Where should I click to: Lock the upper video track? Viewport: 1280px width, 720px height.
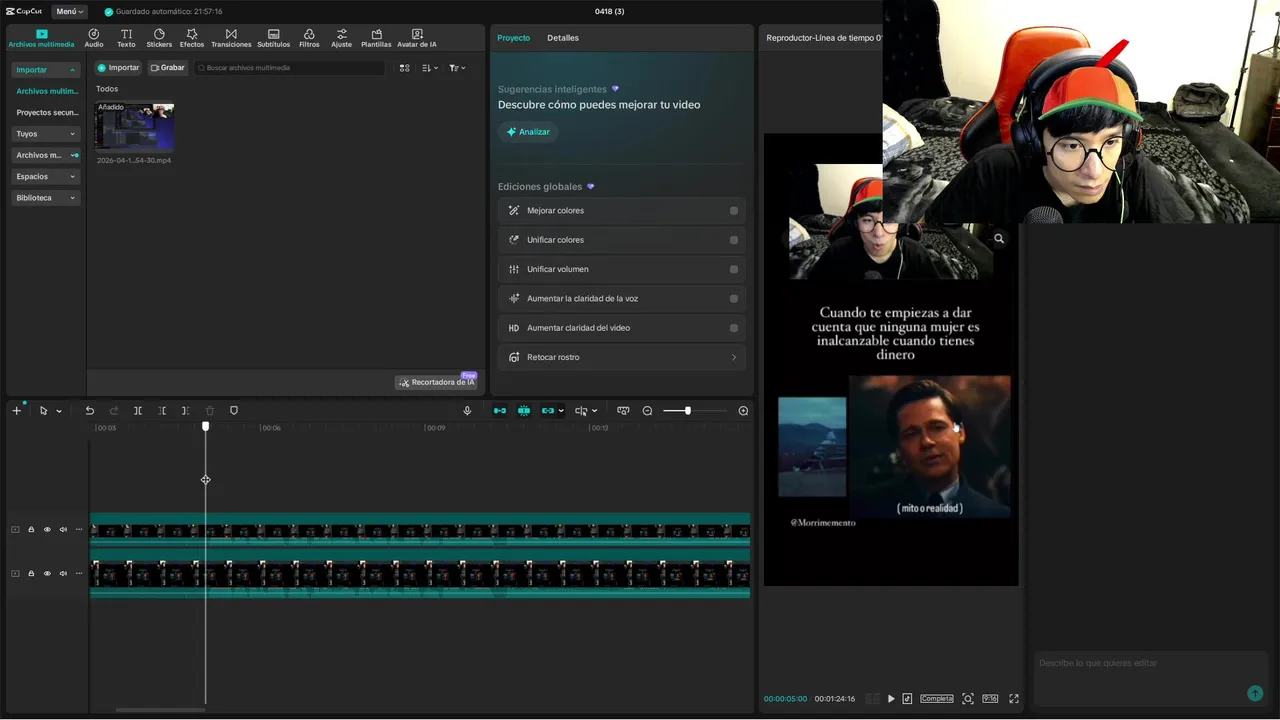(31, 530)
